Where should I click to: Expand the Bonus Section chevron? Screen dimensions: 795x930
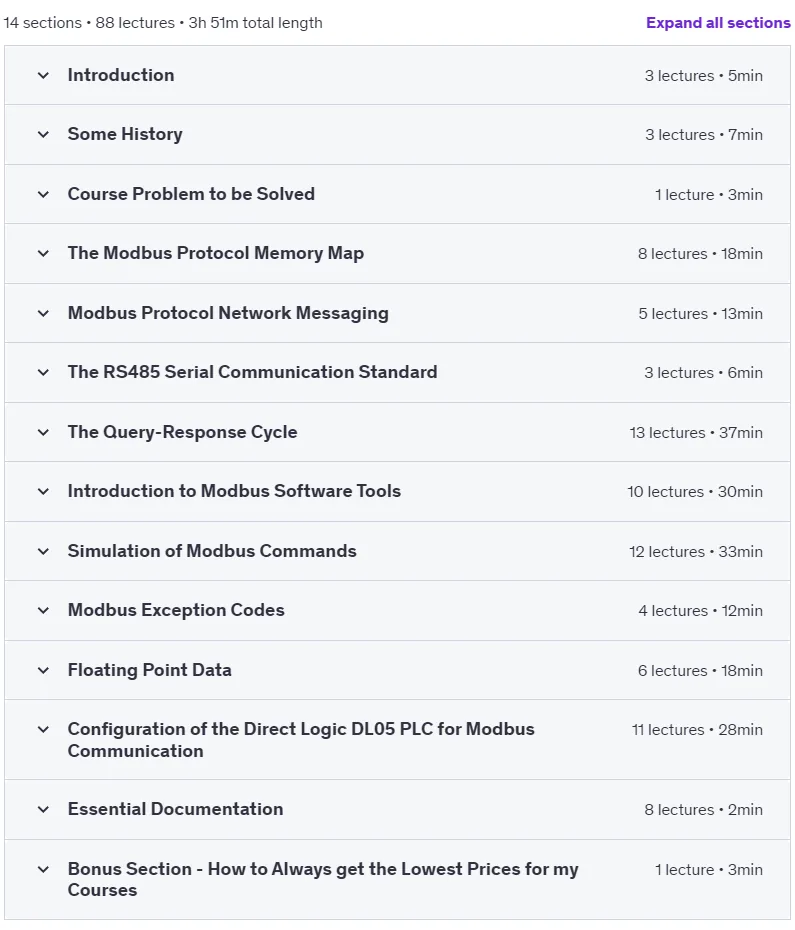click(x=43, y=870)
